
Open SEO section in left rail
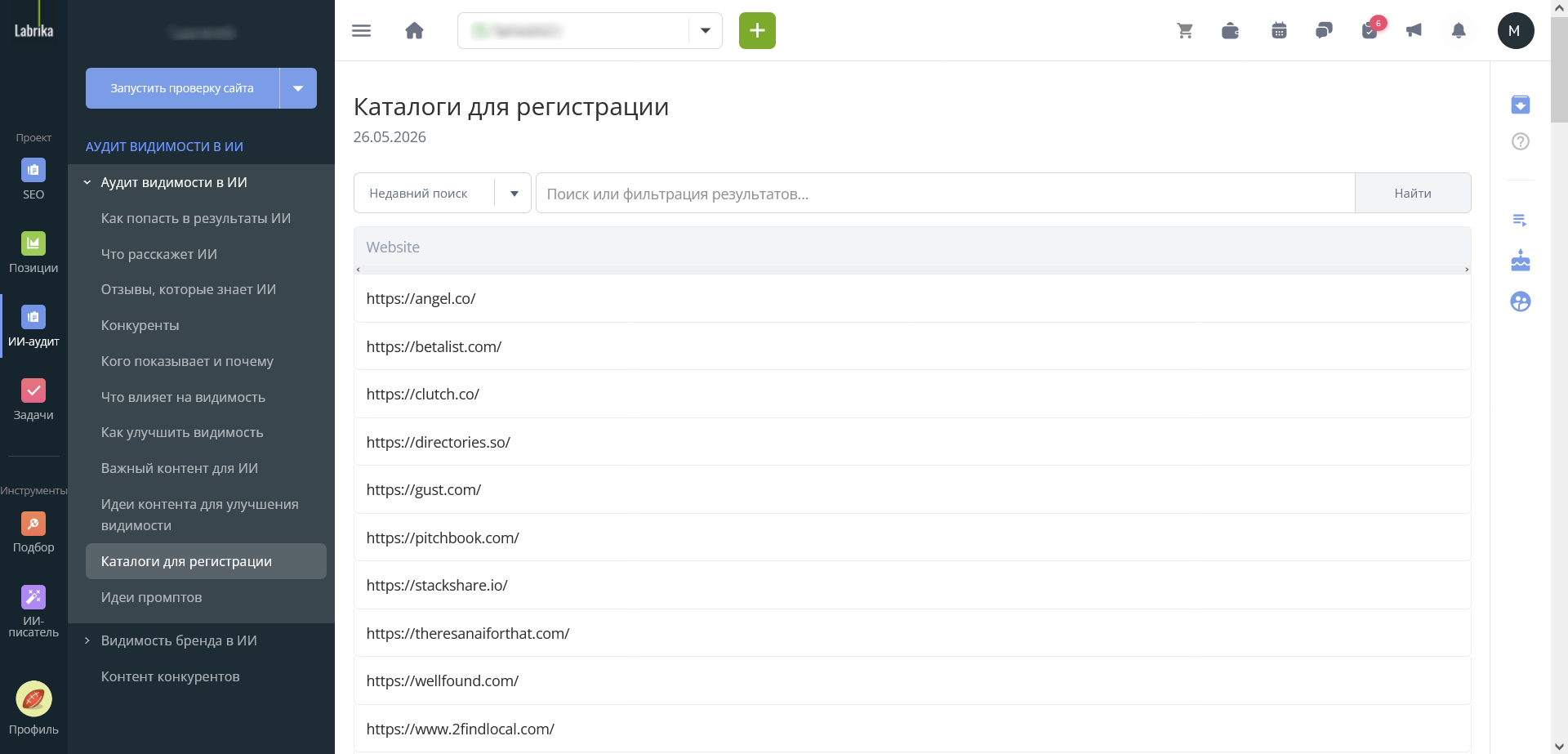[33, 179]
